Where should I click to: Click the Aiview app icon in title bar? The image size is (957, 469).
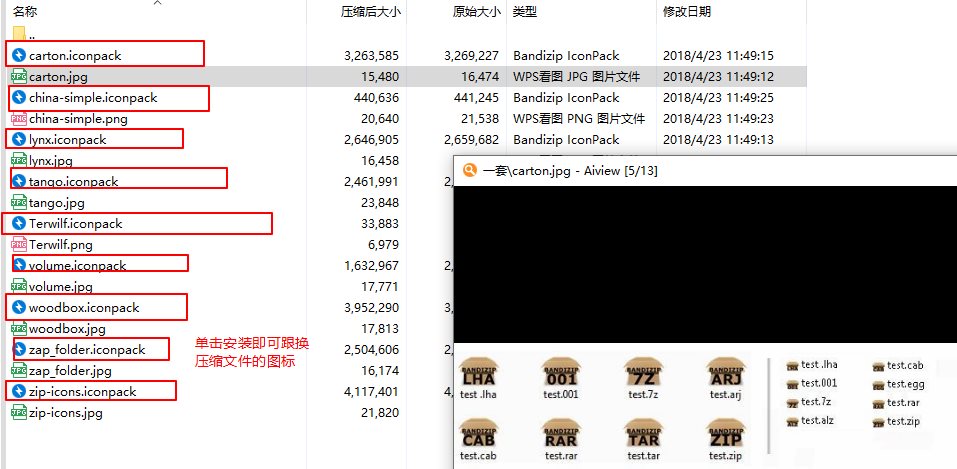click(469, 170)
